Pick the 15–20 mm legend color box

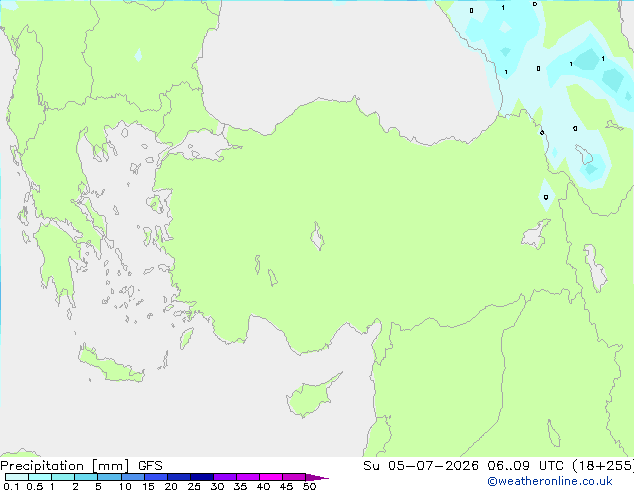pyautogui.click(x=156, y=477)
